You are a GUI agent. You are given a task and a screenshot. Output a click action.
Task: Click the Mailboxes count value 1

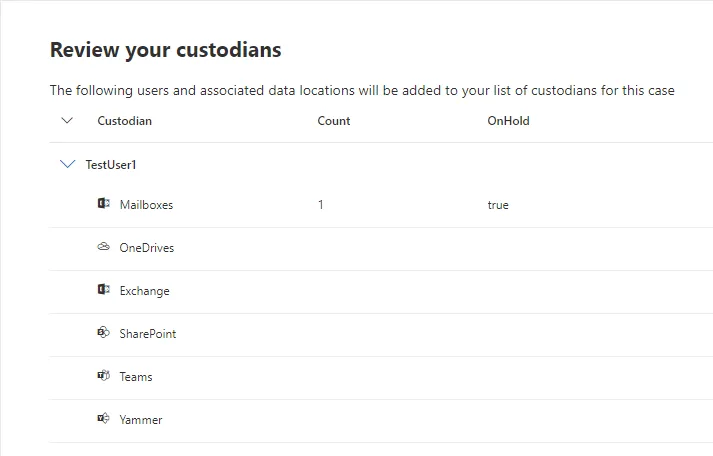pyautogui.click(x=321, y=205)
